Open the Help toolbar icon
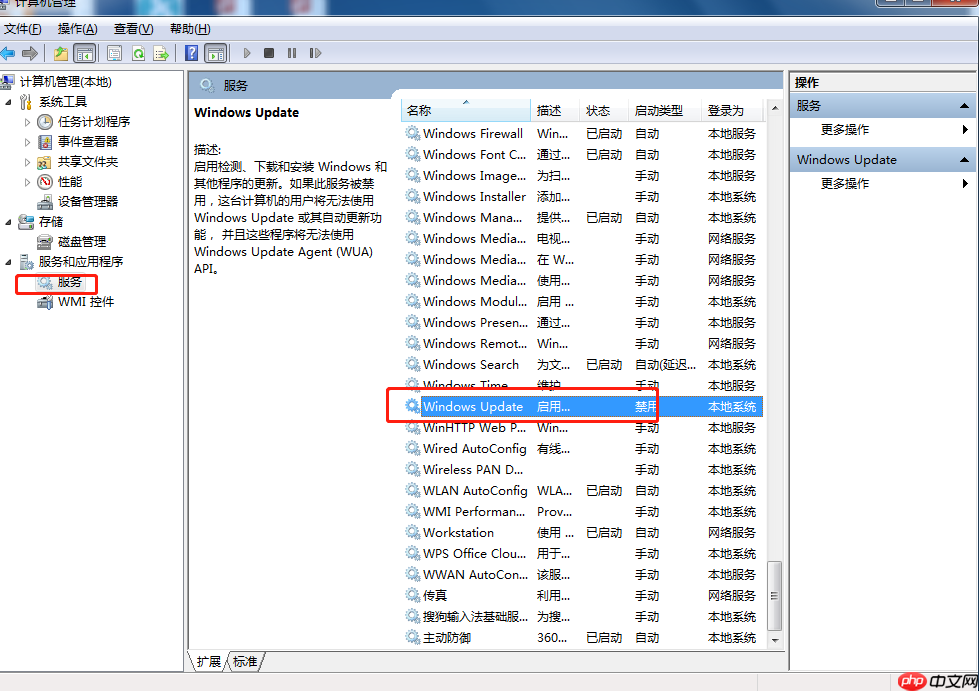This screenshot has height=691, width=979. 192,54
